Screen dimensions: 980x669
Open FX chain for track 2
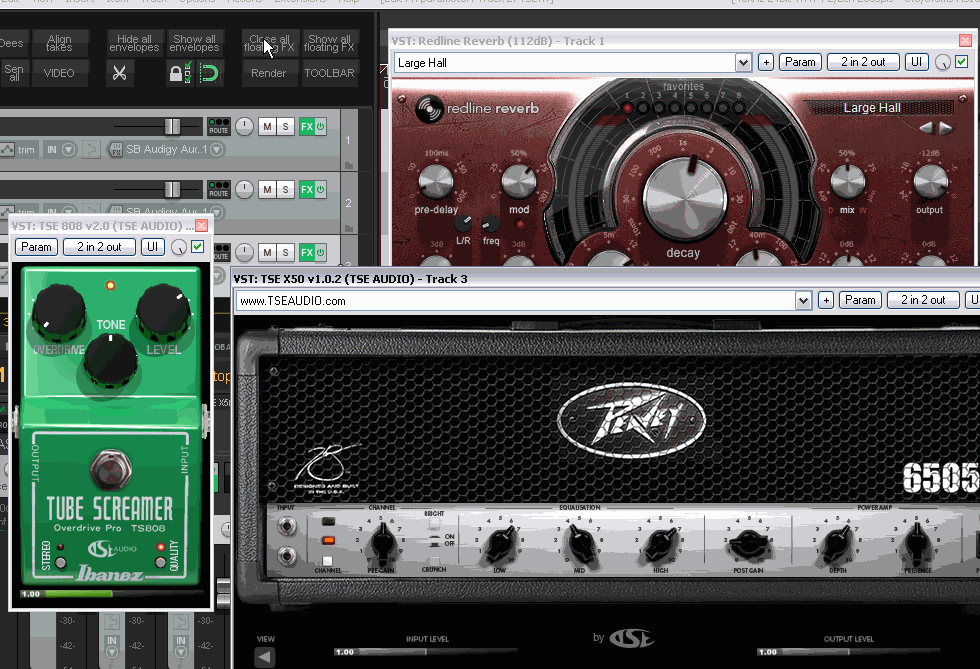click(306, 189)
